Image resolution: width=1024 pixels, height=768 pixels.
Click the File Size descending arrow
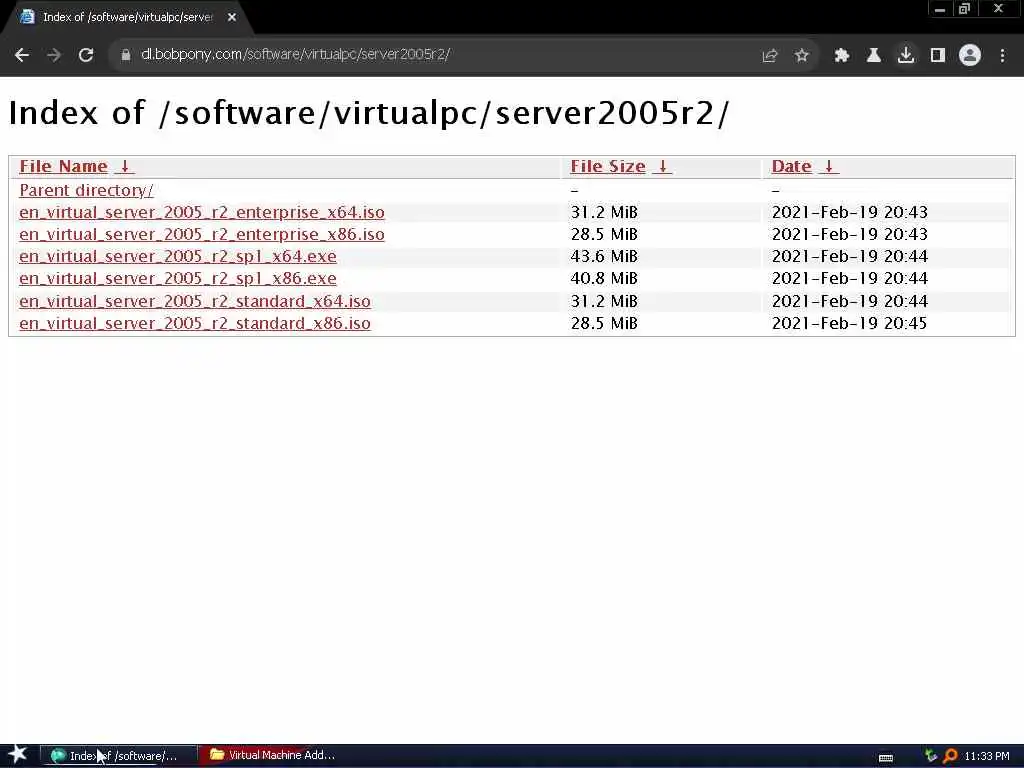click(x=662, y=167)
